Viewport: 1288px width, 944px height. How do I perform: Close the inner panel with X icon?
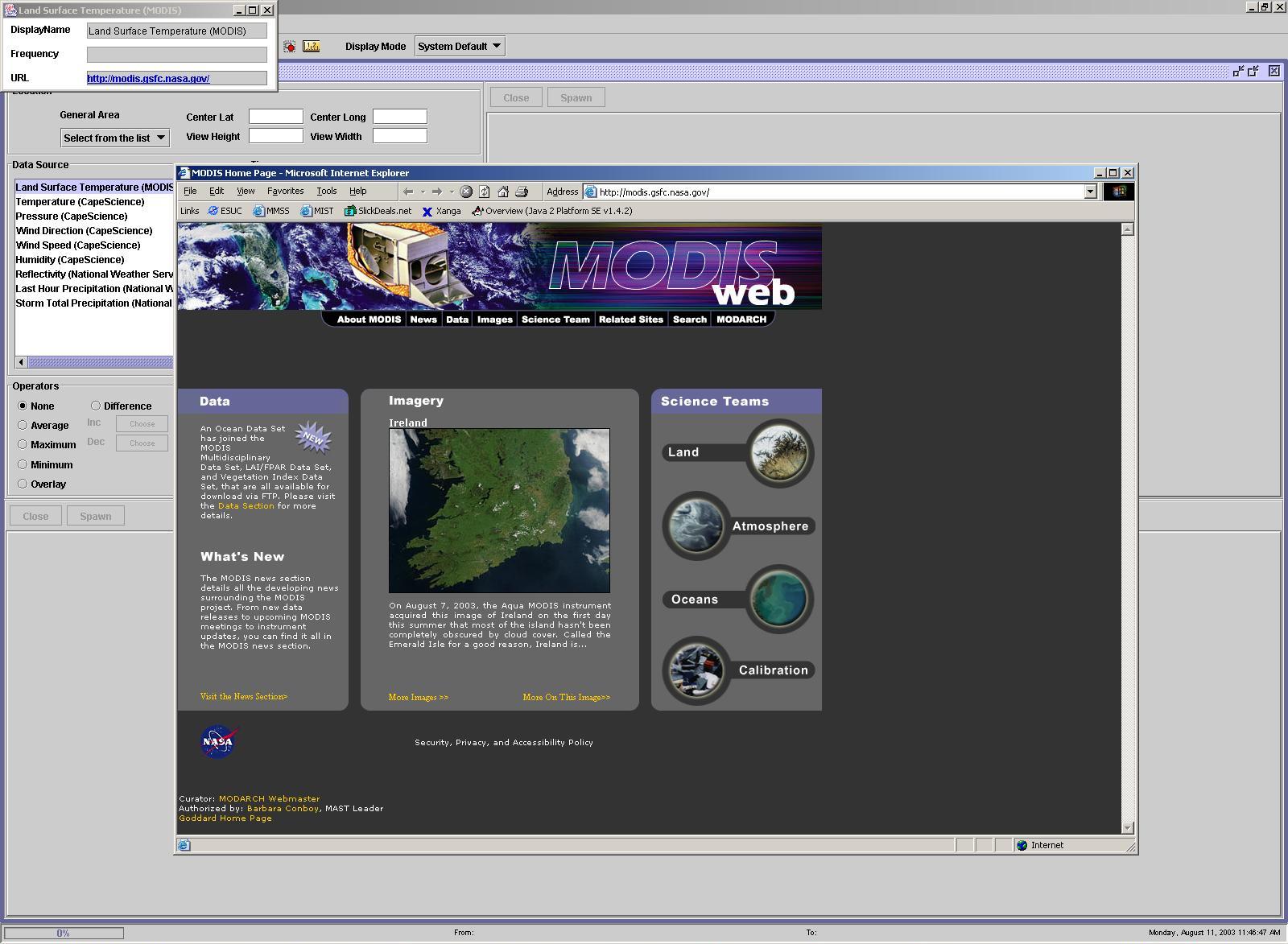pyautogui.click(x=1274, y=71)
